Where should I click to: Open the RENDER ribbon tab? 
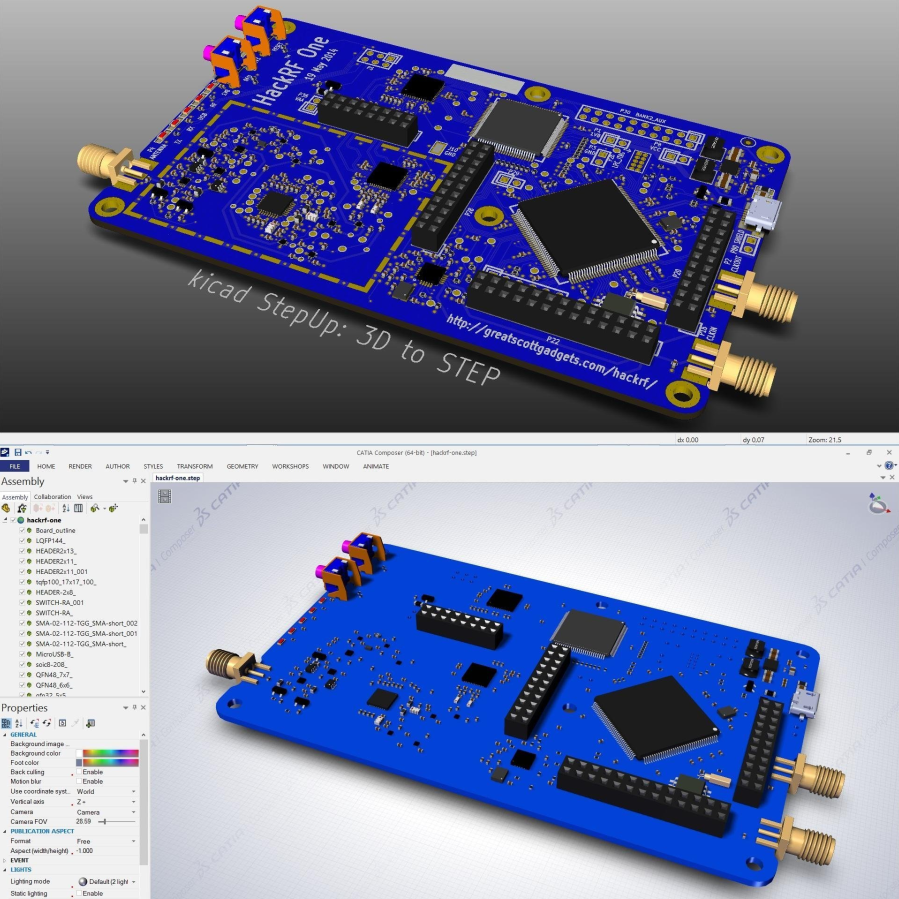80,466
